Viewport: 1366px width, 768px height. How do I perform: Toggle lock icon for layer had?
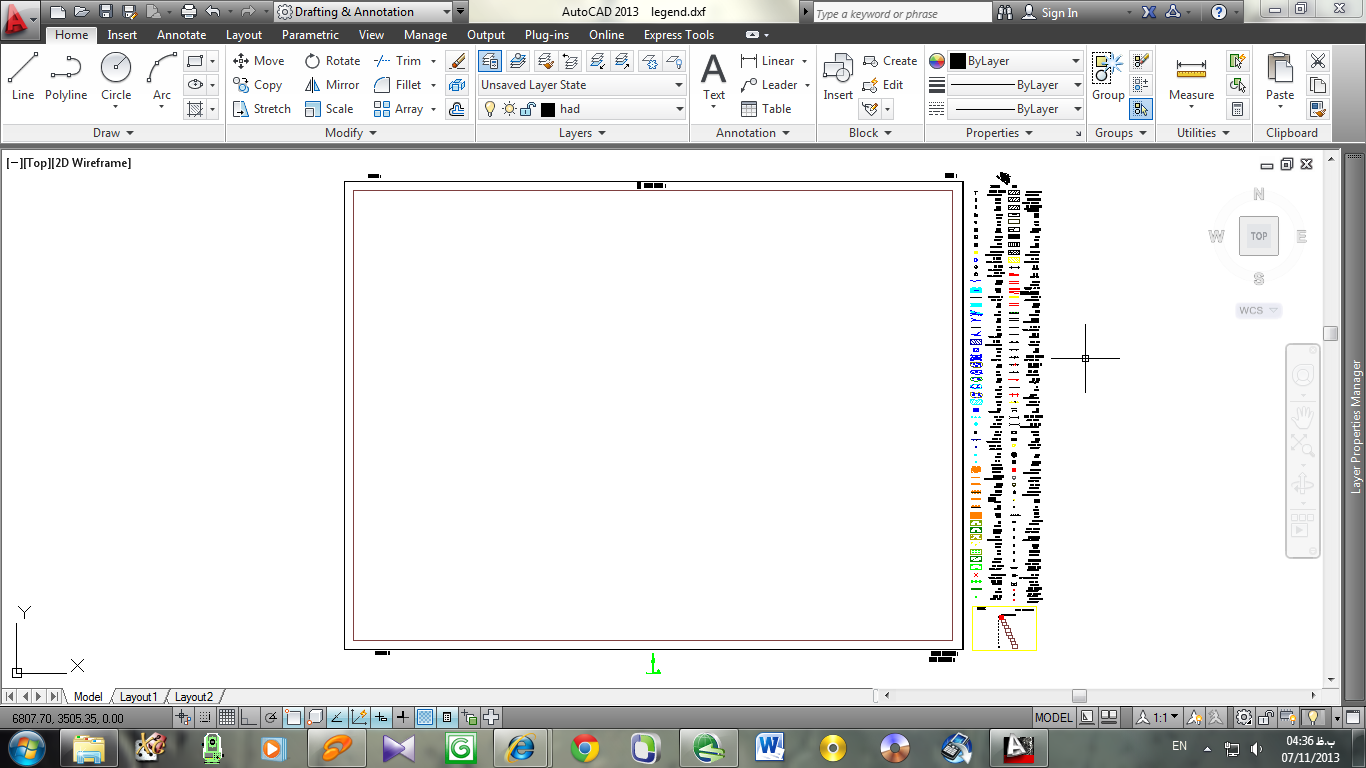pos(527,109)
